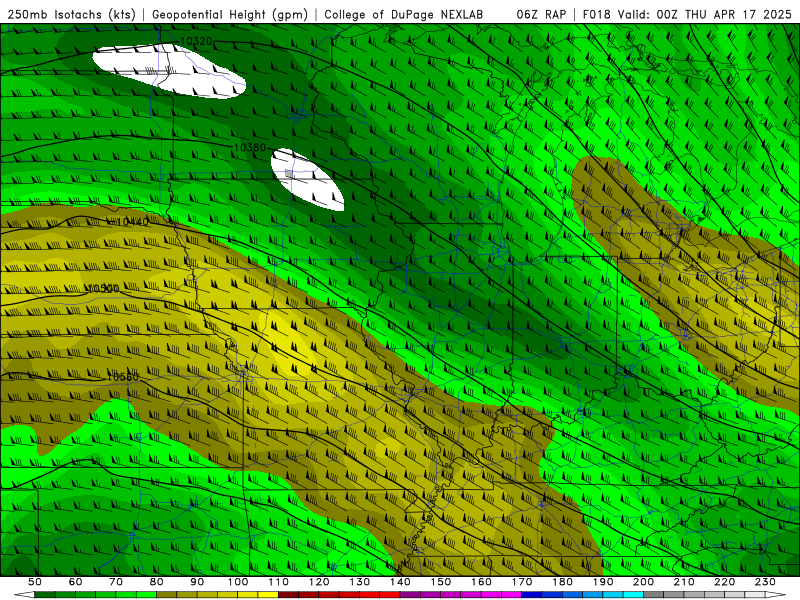This screenshot has height=600, width=800.
Task: Click 'College of DuPage NEXLAB' header text
Action: coord(404,15)
